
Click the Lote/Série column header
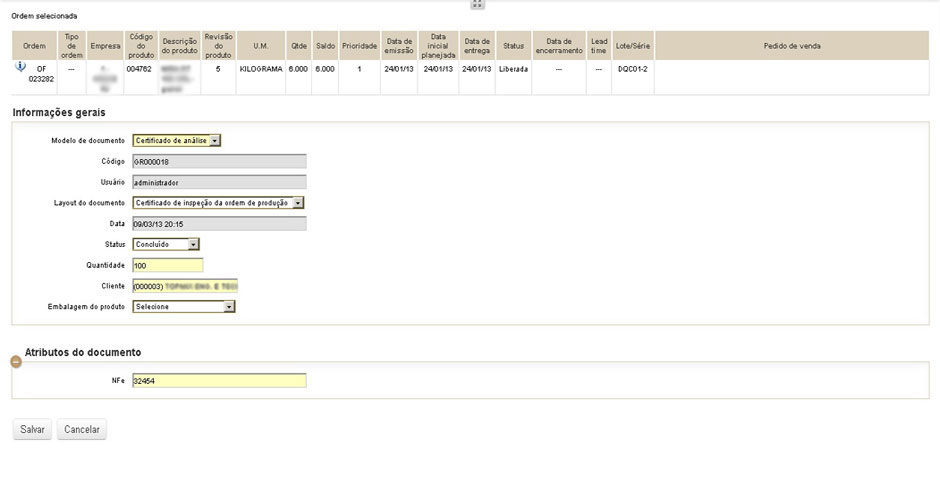[633, 46]
